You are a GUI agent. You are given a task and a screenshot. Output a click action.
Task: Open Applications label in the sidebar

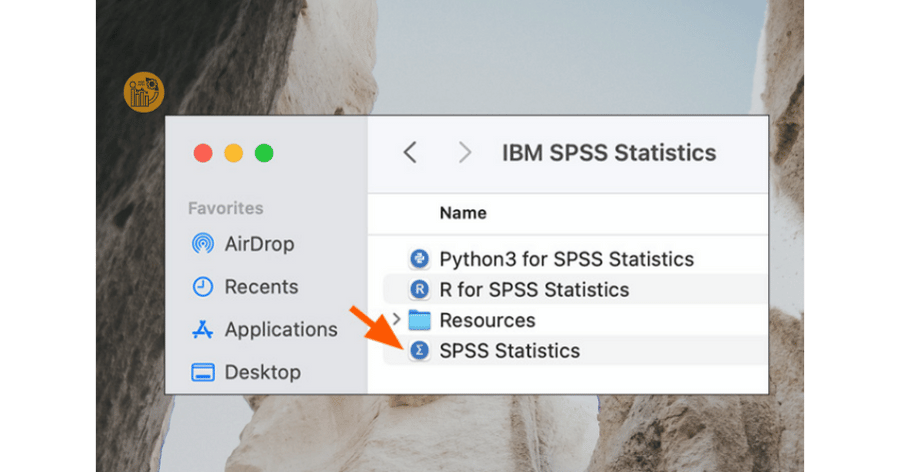click(281, 330)
